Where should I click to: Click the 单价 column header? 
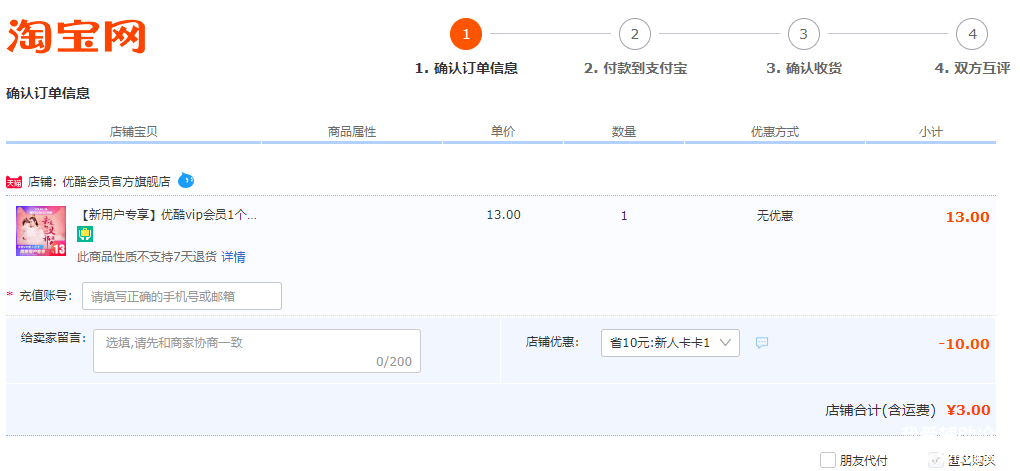[503, 131]
